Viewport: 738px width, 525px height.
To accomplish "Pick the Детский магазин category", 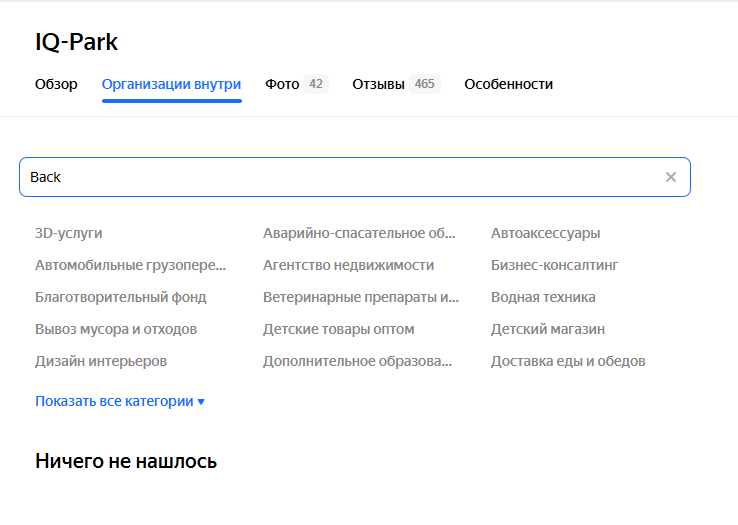I will (548, 329).
